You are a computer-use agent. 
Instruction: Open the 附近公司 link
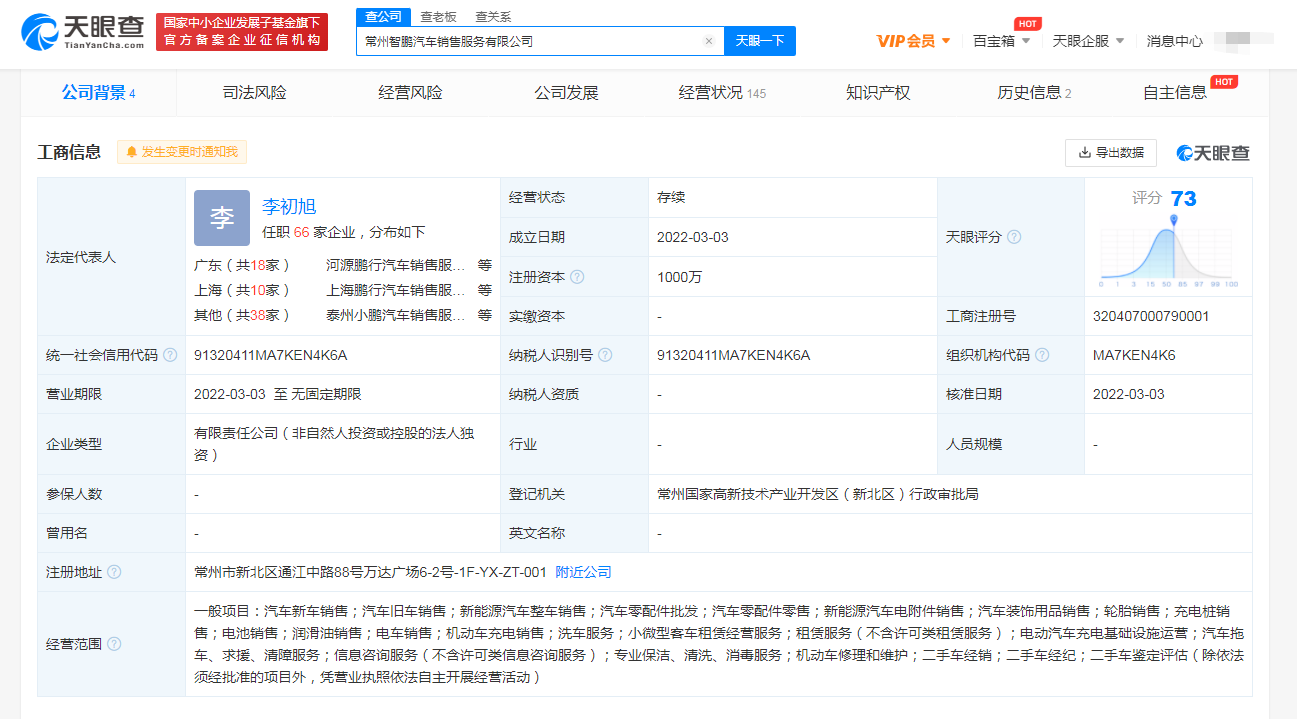(x=583, y=572)
